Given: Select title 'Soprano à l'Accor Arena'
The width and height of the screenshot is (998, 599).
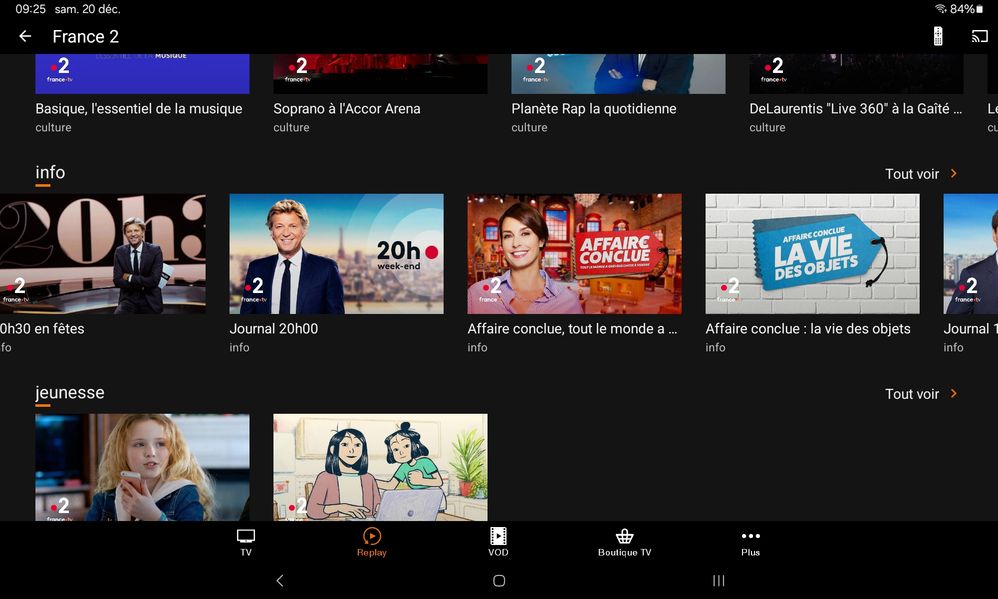Looking at the screenshot, I should [347, 109].
